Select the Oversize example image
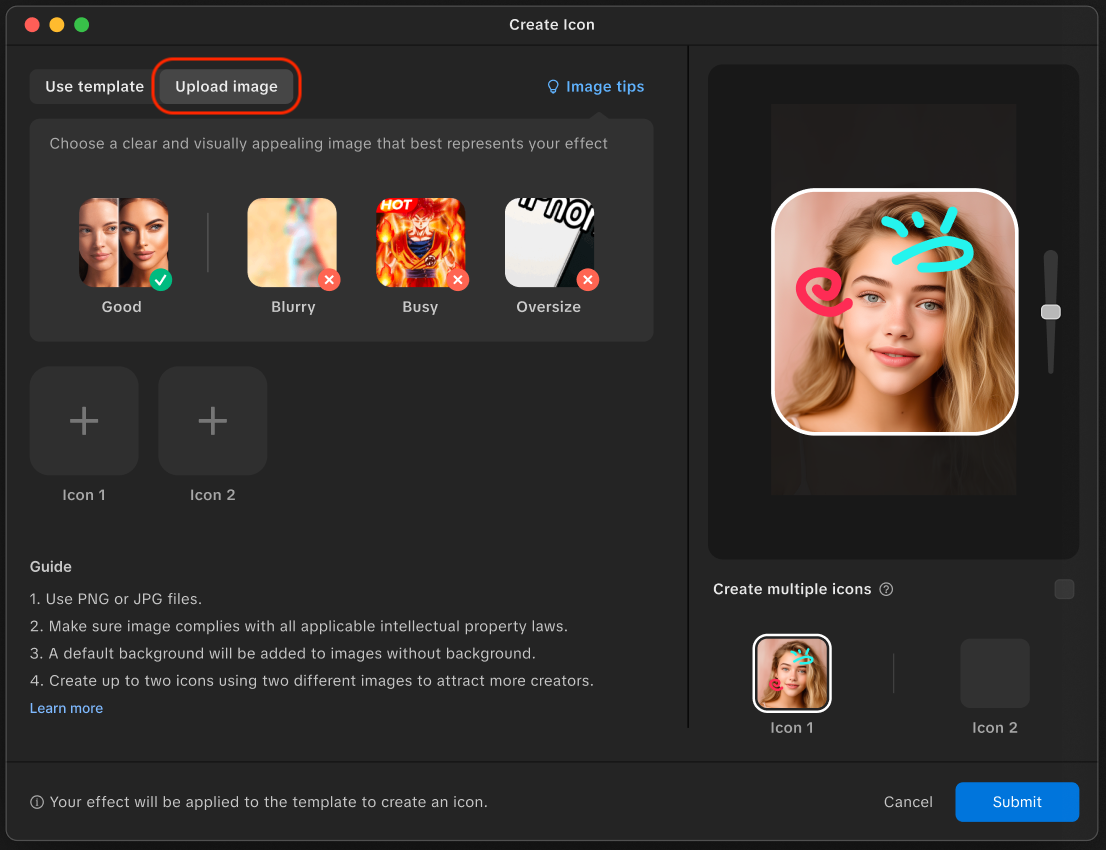This screenshot has width=1106, height=850. (549, 243)
